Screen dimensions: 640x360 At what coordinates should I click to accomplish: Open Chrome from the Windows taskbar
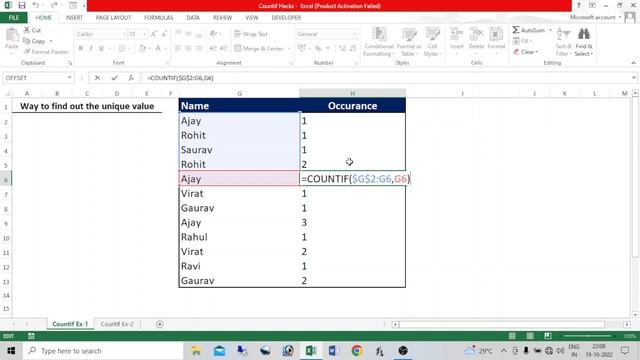[357, 351]
